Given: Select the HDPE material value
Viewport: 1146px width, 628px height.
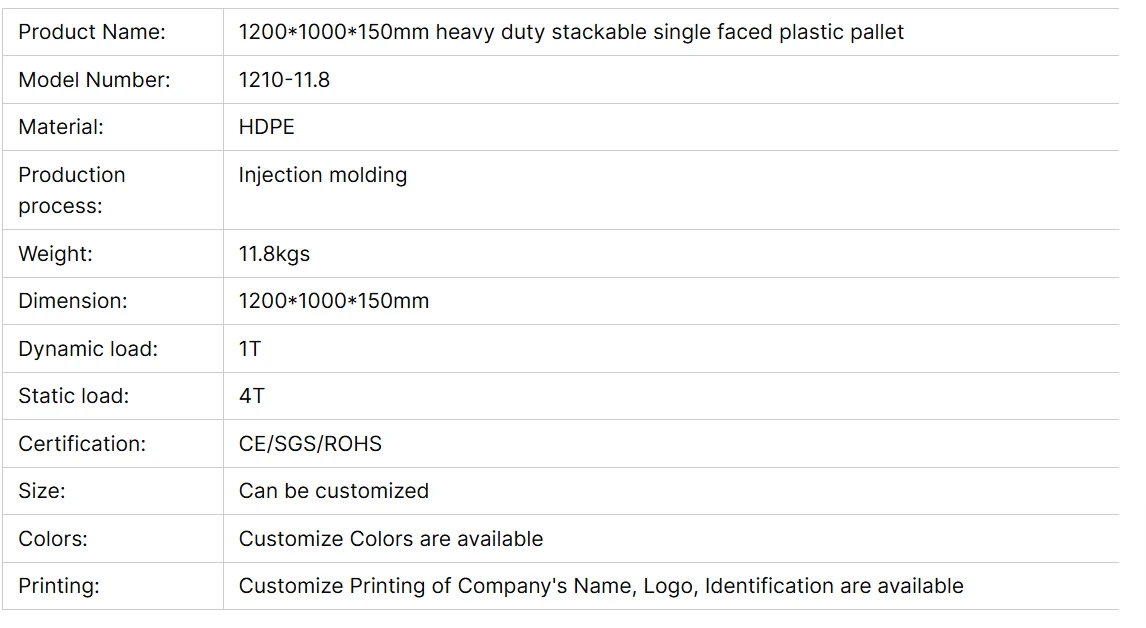Looking at the screenshot, I should coord(267,127).
